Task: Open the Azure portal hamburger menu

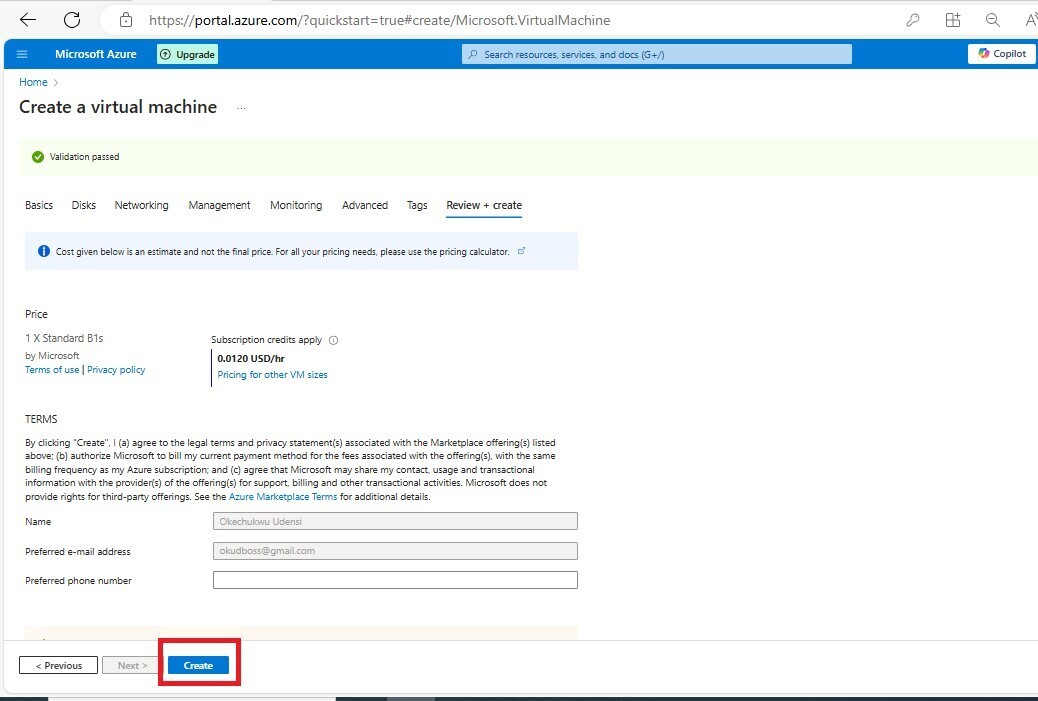Action: [22, 54]
